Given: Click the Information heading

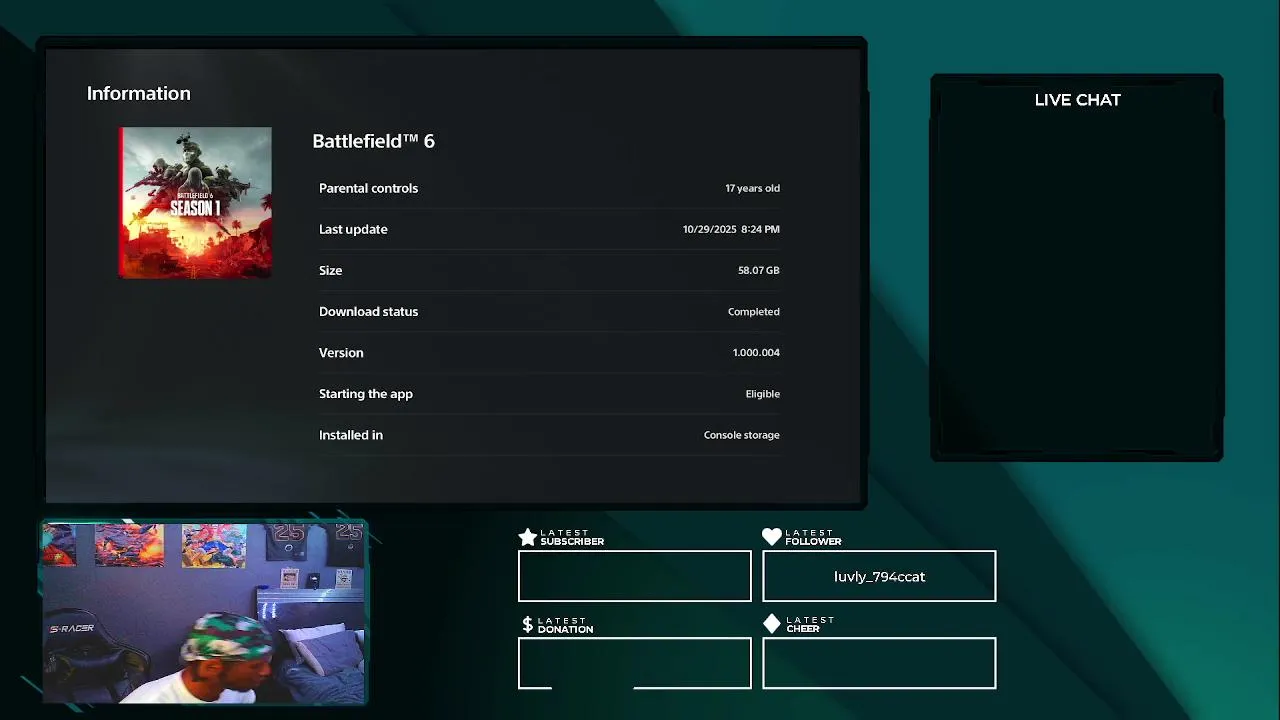Looking at the screenshot, I should pyautogui.click(x=138, y=93).
